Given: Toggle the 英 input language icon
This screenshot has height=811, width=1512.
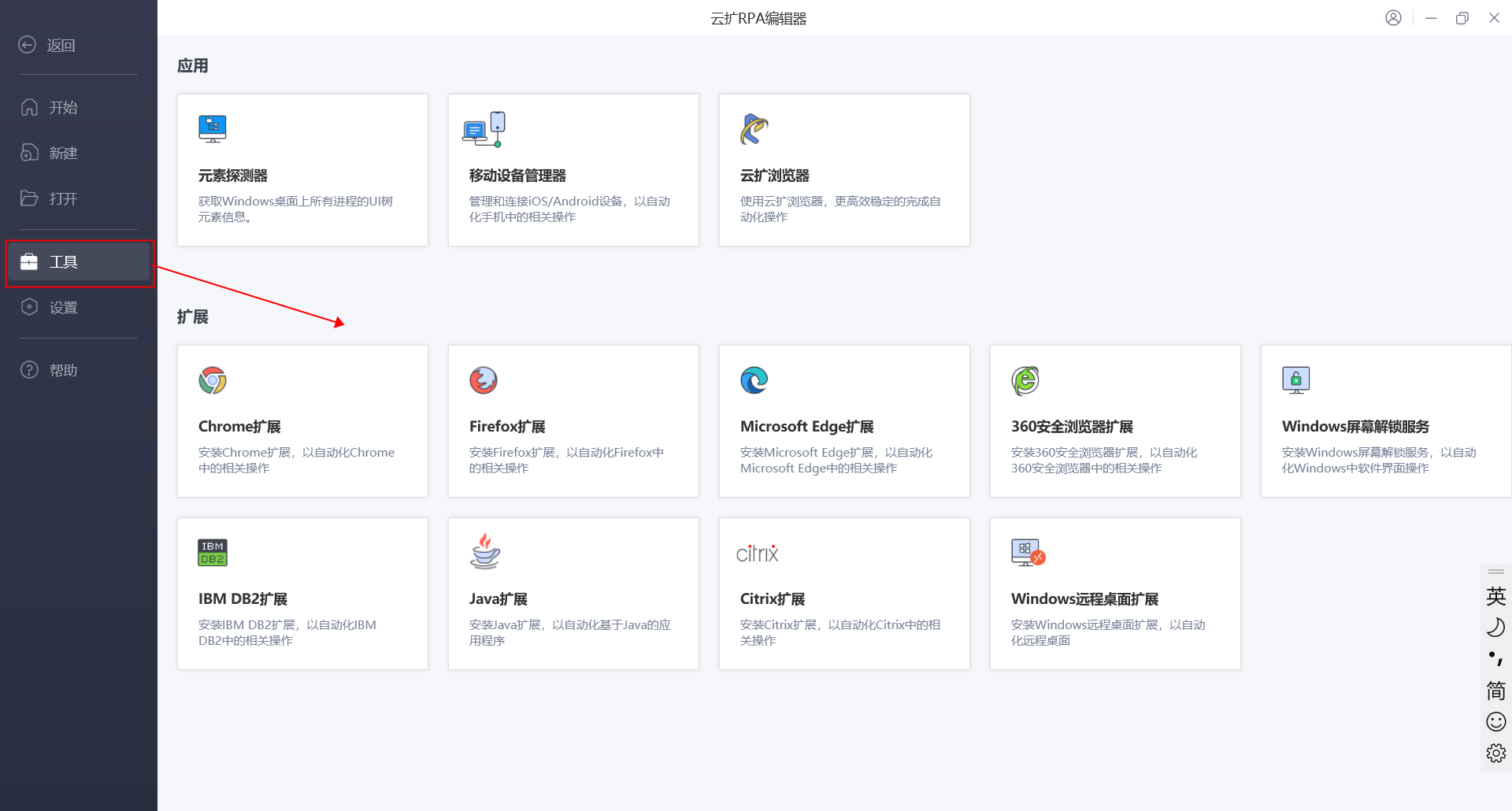Looking at the screenshot, I should point(1496,596).
